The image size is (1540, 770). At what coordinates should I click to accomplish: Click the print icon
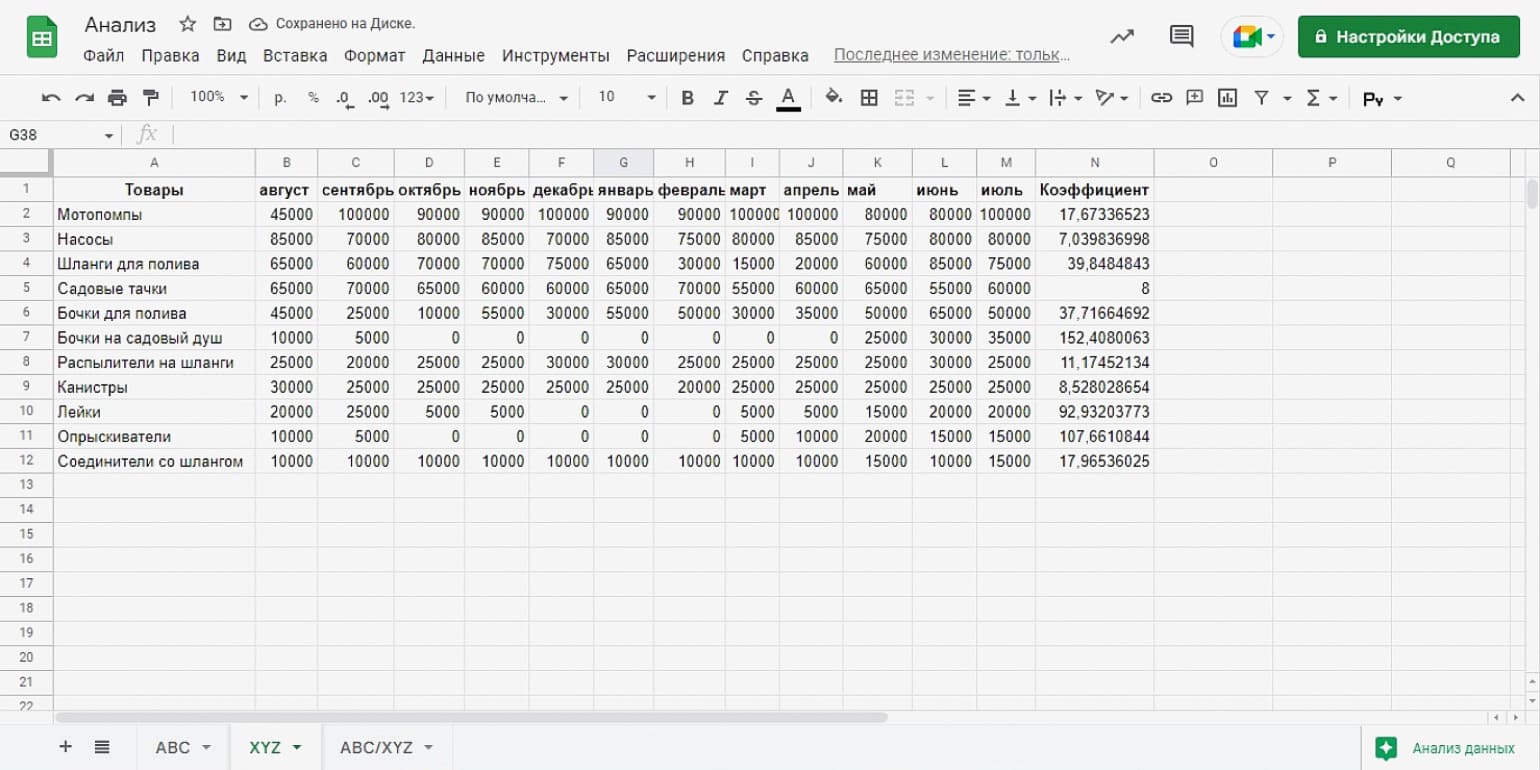click(117, 97)
